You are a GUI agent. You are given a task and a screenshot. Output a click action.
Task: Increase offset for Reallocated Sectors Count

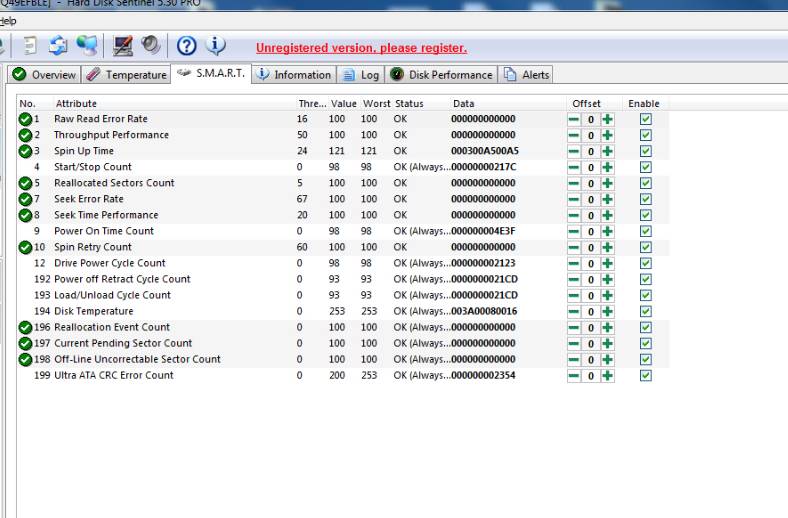[x=608, y=183]
